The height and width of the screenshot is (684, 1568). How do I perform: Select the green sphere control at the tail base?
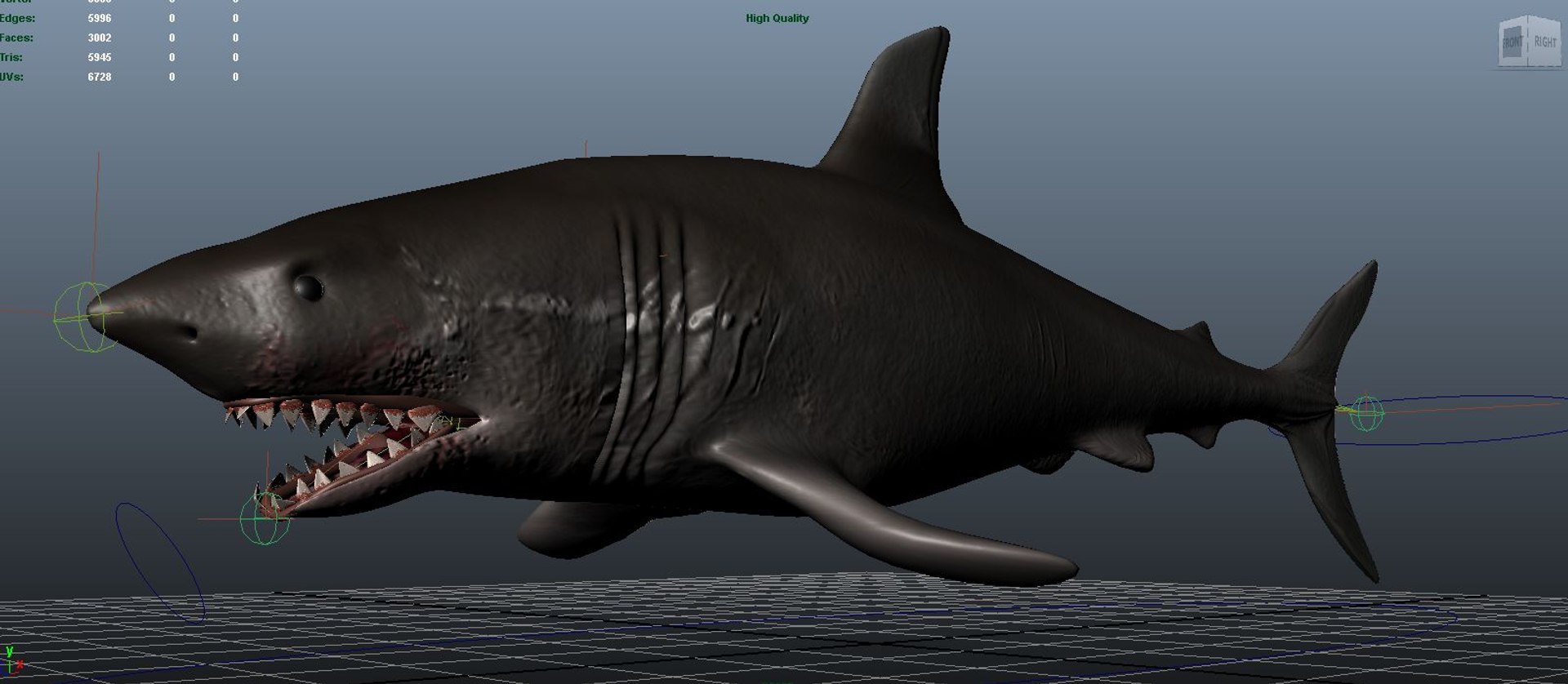click(x=1366, y=413)
